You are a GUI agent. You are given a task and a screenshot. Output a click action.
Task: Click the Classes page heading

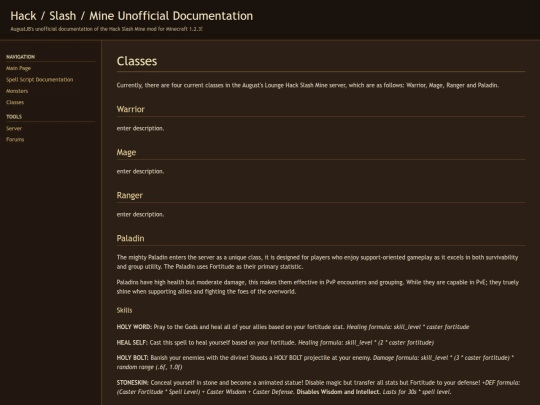pyautogui.click(x=137, y=61)
